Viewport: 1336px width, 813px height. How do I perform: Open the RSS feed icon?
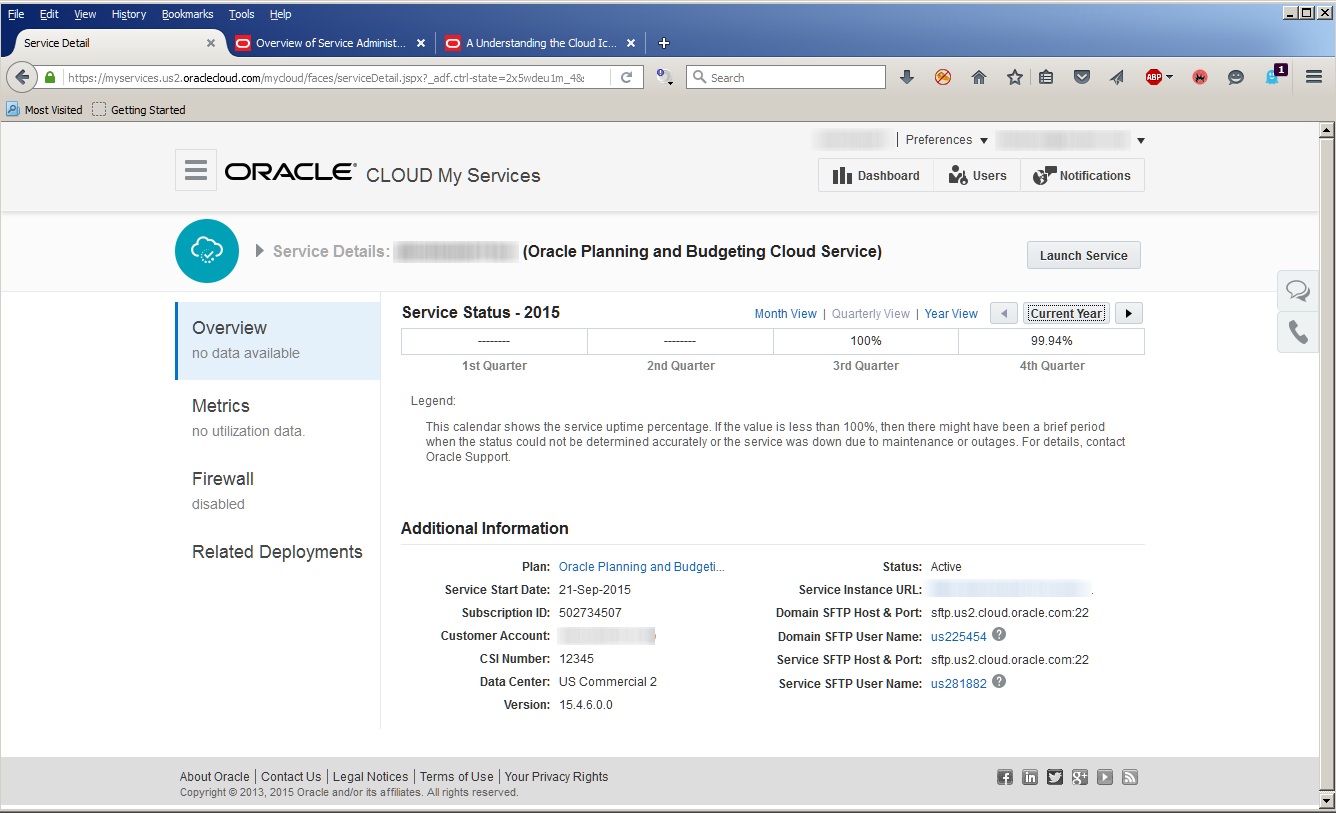pos(1130,777)
